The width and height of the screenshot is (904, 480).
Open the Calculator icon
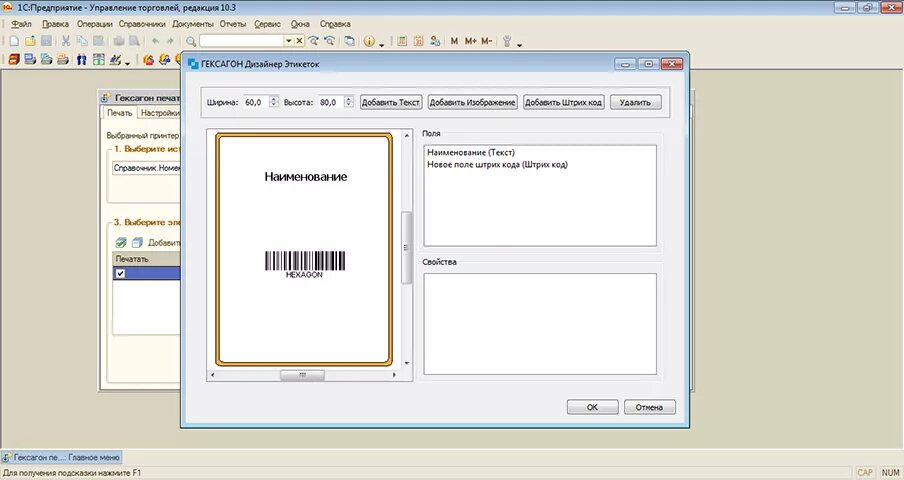(x=402, y=41)
